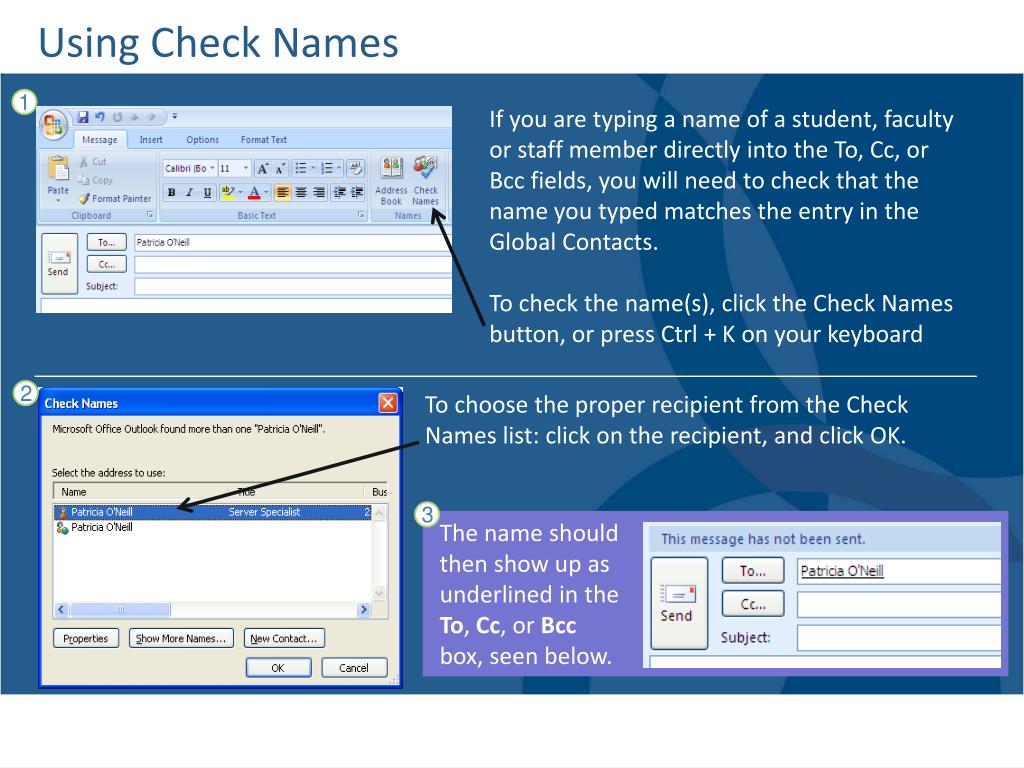Switch to the Message tab

[x=99, y=140]
